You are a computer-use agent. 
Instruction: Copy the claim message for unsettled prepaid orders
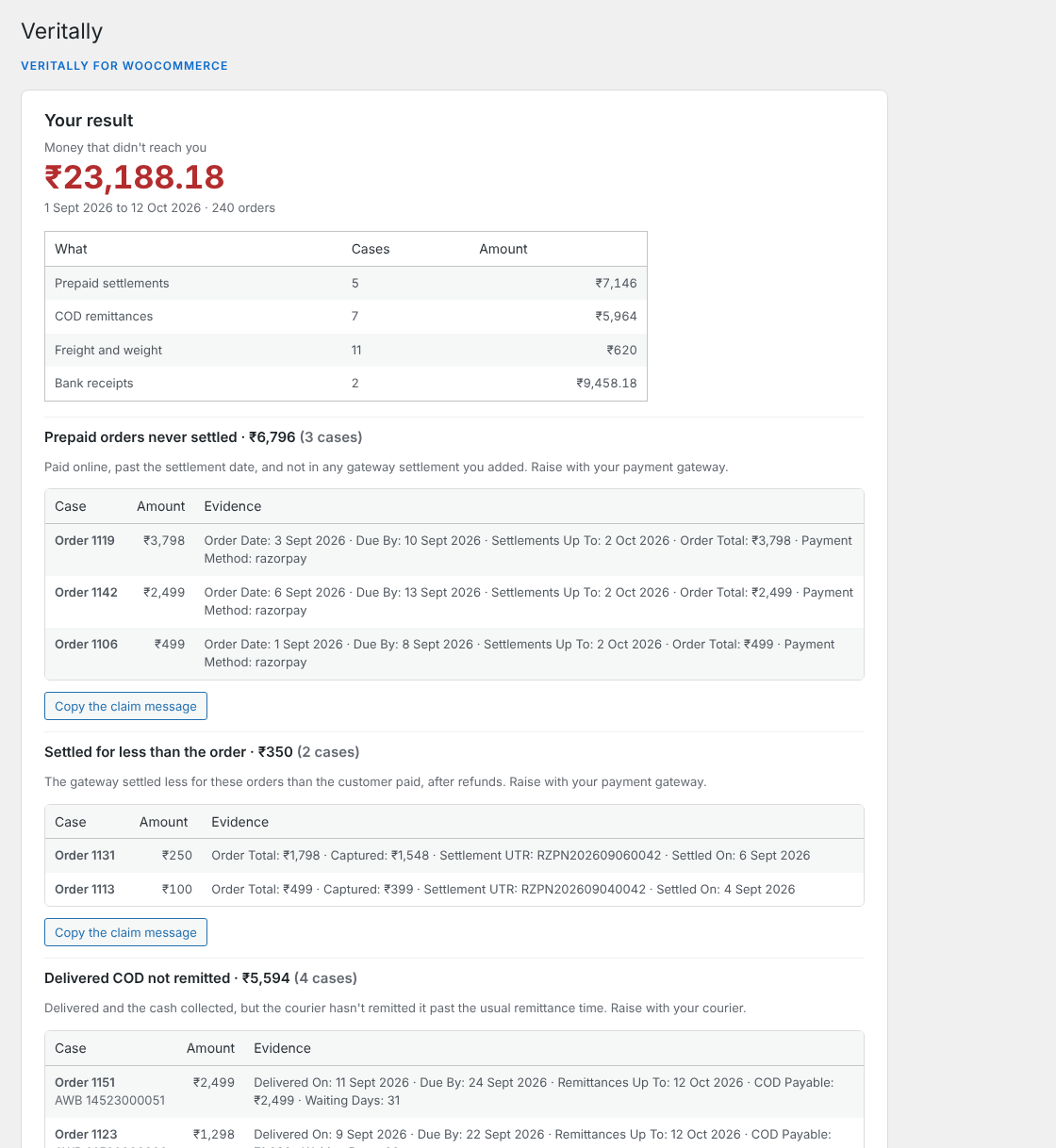125,706
